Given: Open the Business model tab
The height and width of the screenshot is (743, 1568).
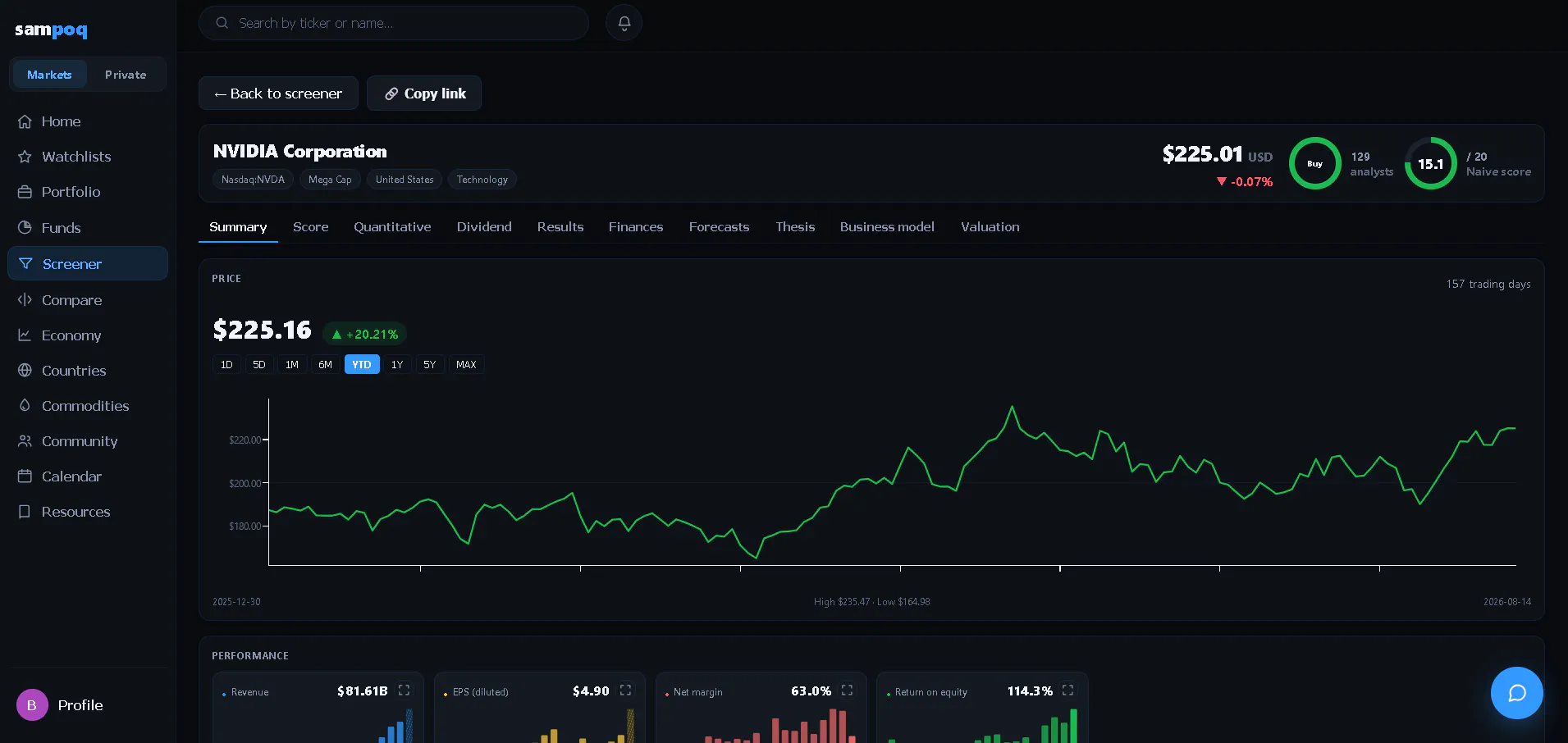Looking at the screenshot, I should coord(887,227).
